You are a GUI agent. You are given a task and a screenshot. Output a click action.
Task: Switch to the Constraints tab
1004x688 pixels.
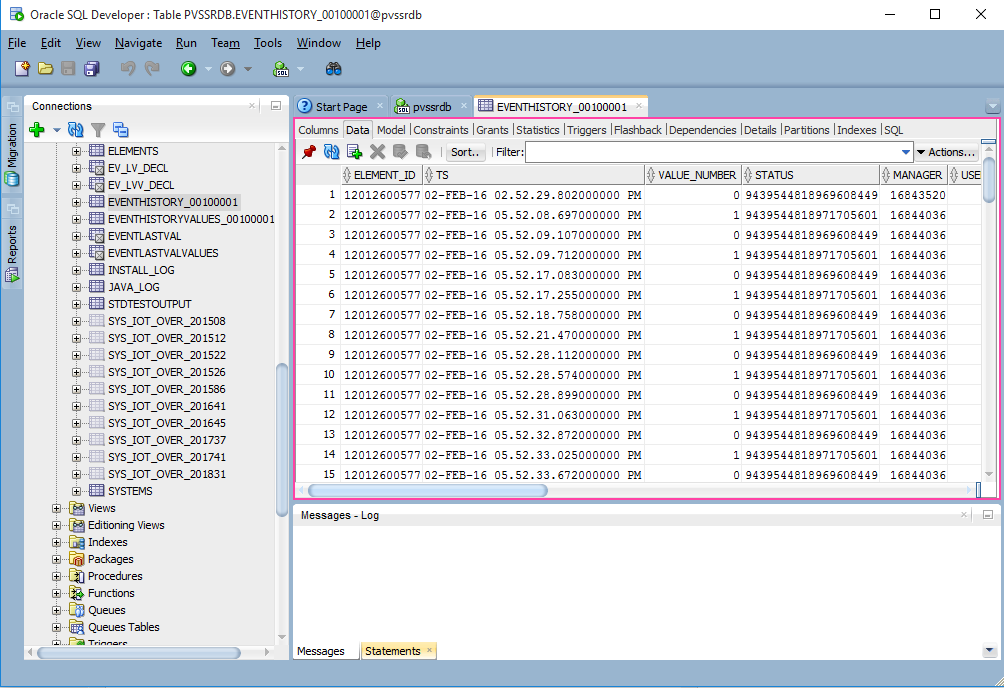(440, 130)
